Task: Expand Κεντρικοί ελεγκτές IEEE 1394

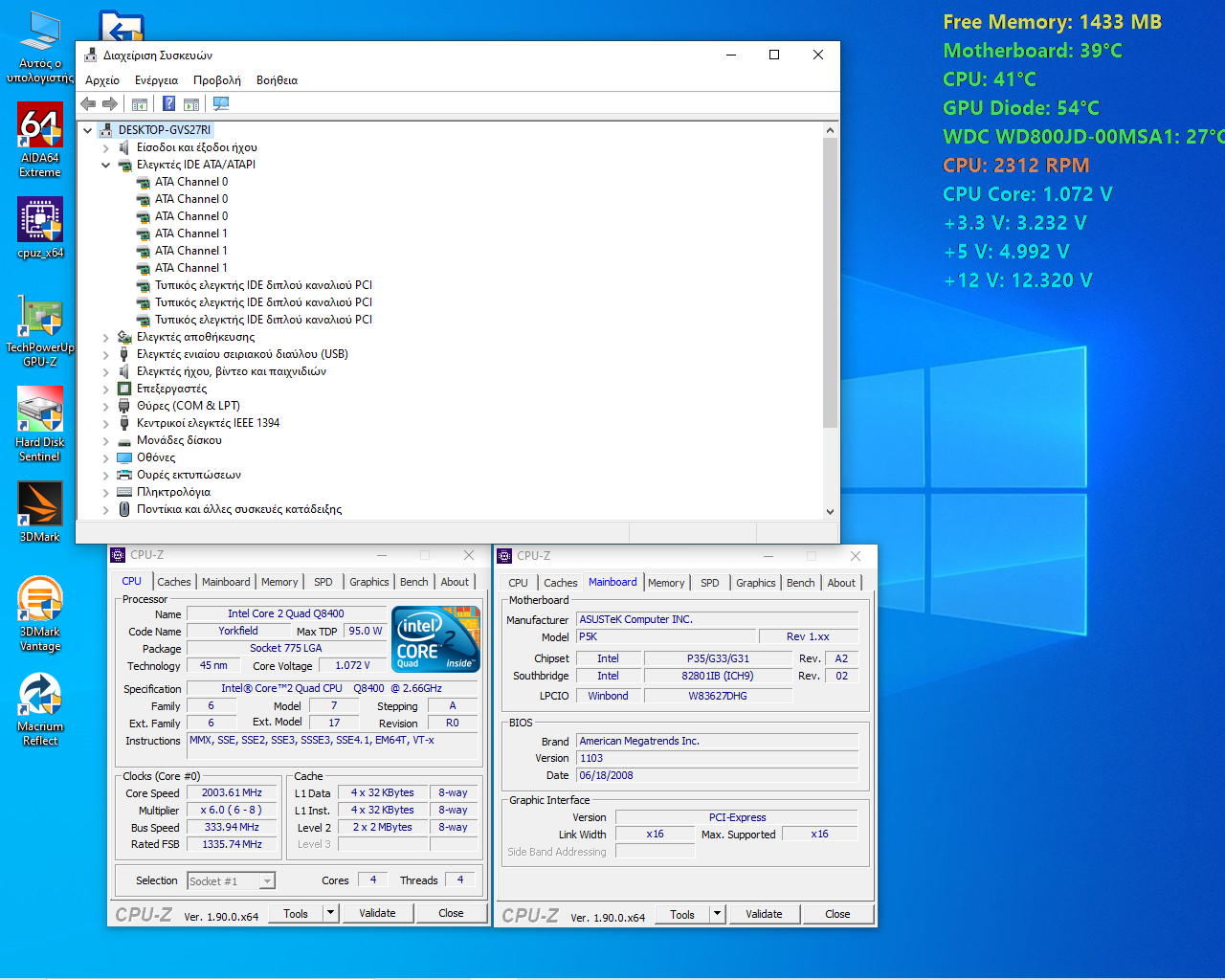Action: pyautogui.click(x=105, y=423)
